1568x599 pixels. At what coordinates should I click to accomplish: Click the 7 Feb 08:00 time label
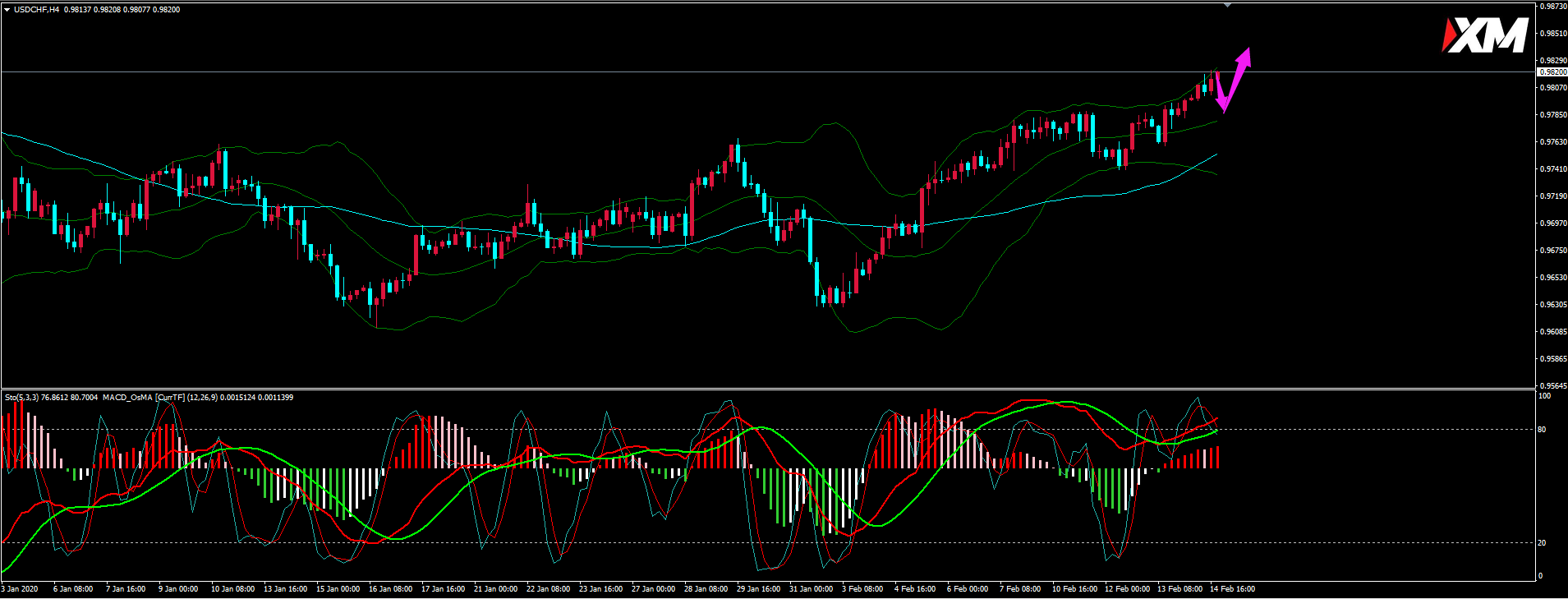pyautogui.click(x=1021, y=589)
